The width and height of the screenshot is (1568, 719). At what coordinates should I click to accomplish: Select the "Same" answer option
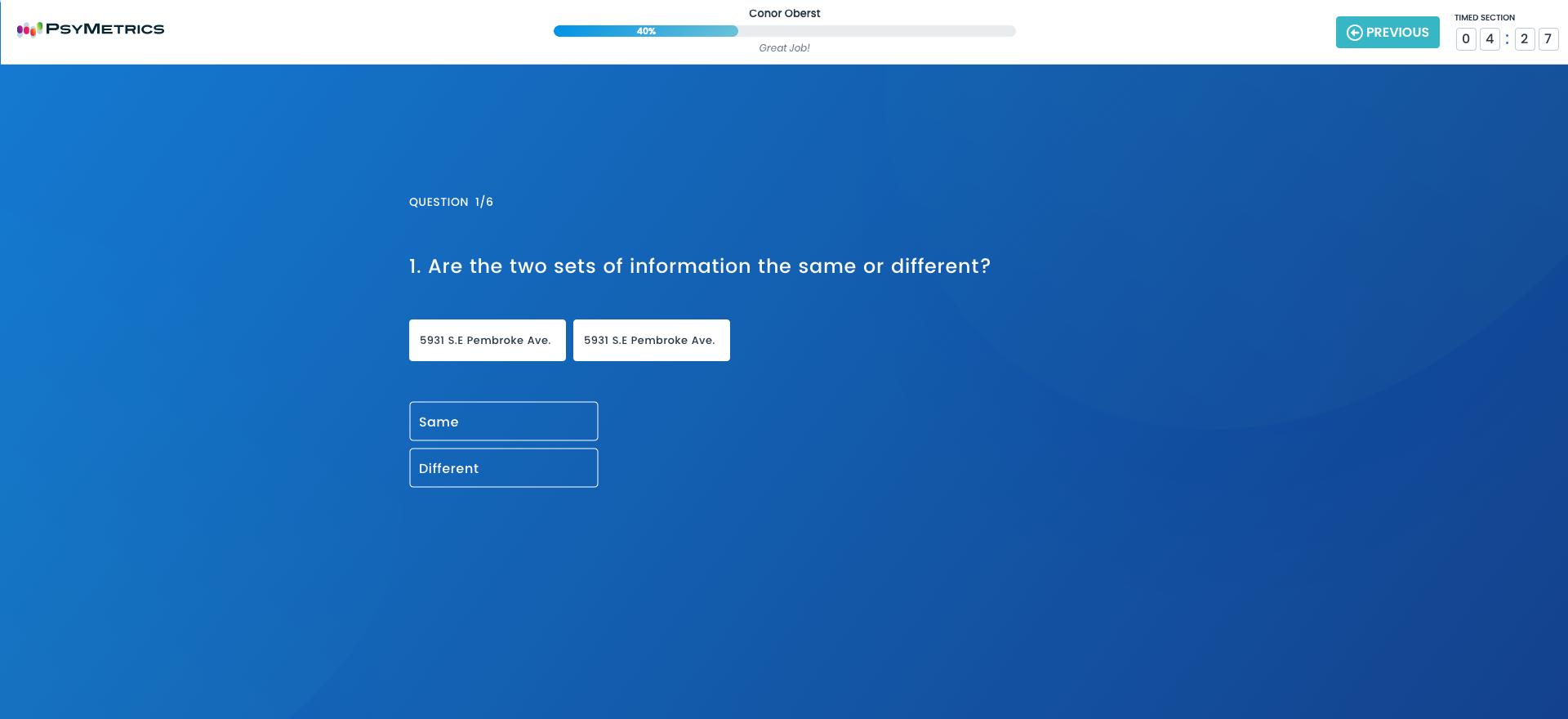(503, 422)
